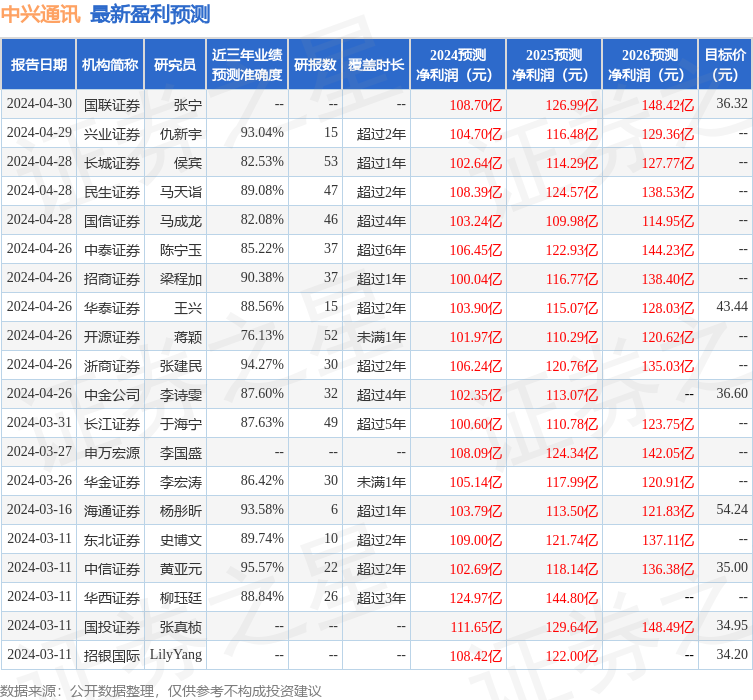Click accuracy value 95.57%
This screenshot has height=700, width=753.
coord(262,567)
